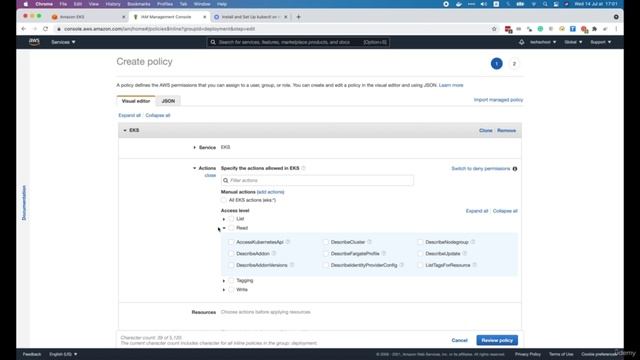Collapse the Actions section arrow
This screenshot has height=360, width=640.
click(x=194, y=168)
